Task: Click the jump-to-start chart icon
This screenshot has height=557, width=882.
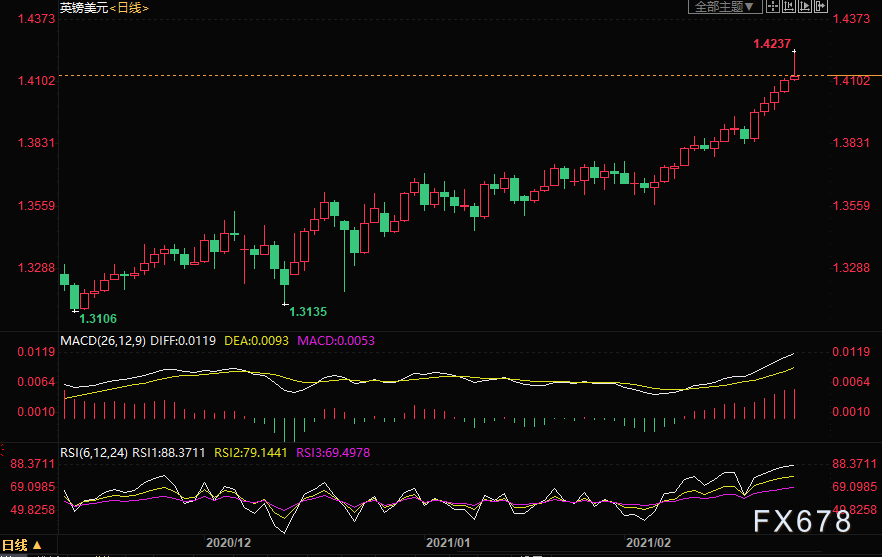Action: pos(789,7)
